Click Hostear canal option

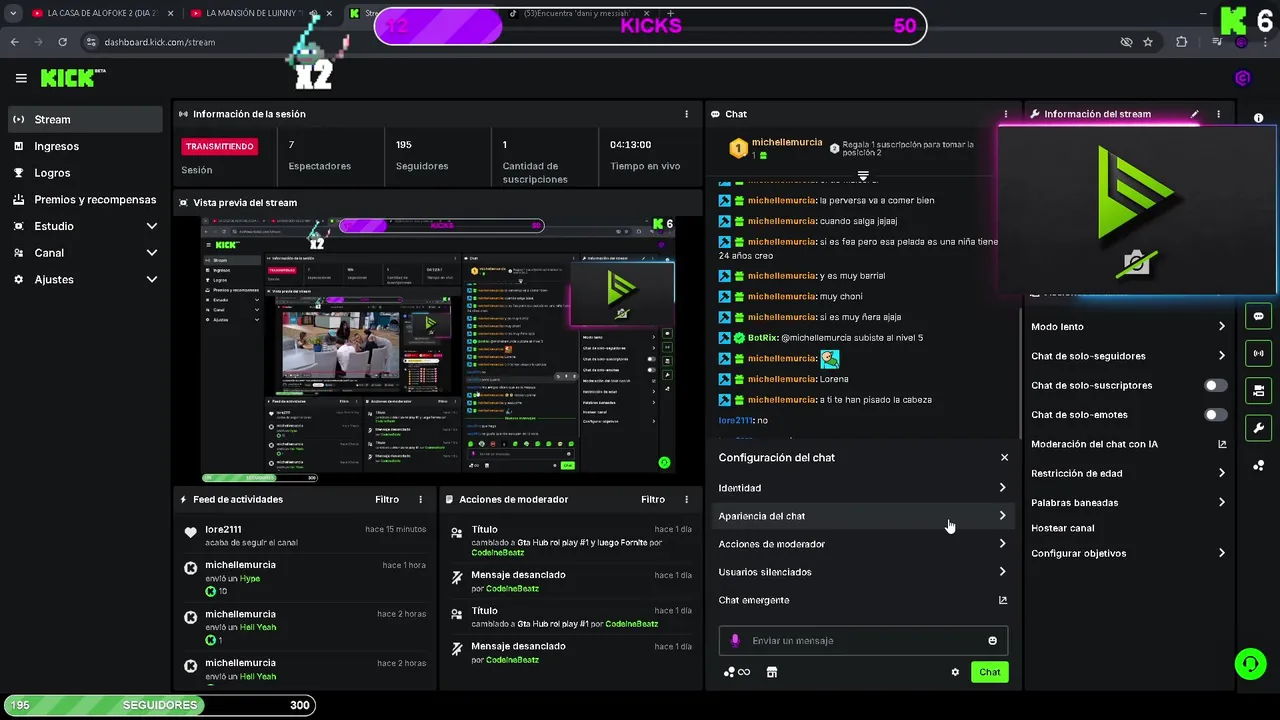[1062, 528]
